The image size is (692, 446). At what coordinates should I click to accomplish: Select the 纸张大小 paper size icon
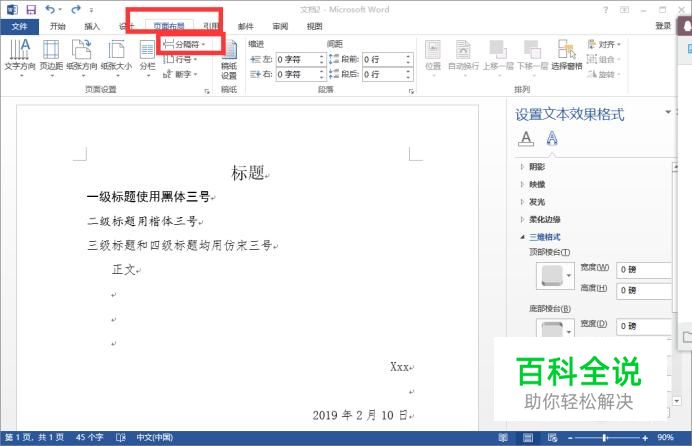click(x=116, y=56)
